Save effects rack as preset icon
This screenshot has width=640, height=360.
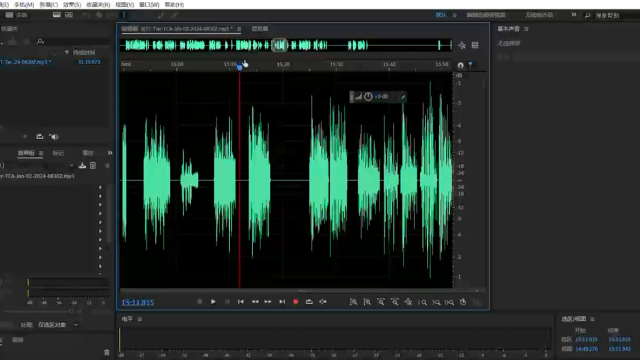(82, 165)
